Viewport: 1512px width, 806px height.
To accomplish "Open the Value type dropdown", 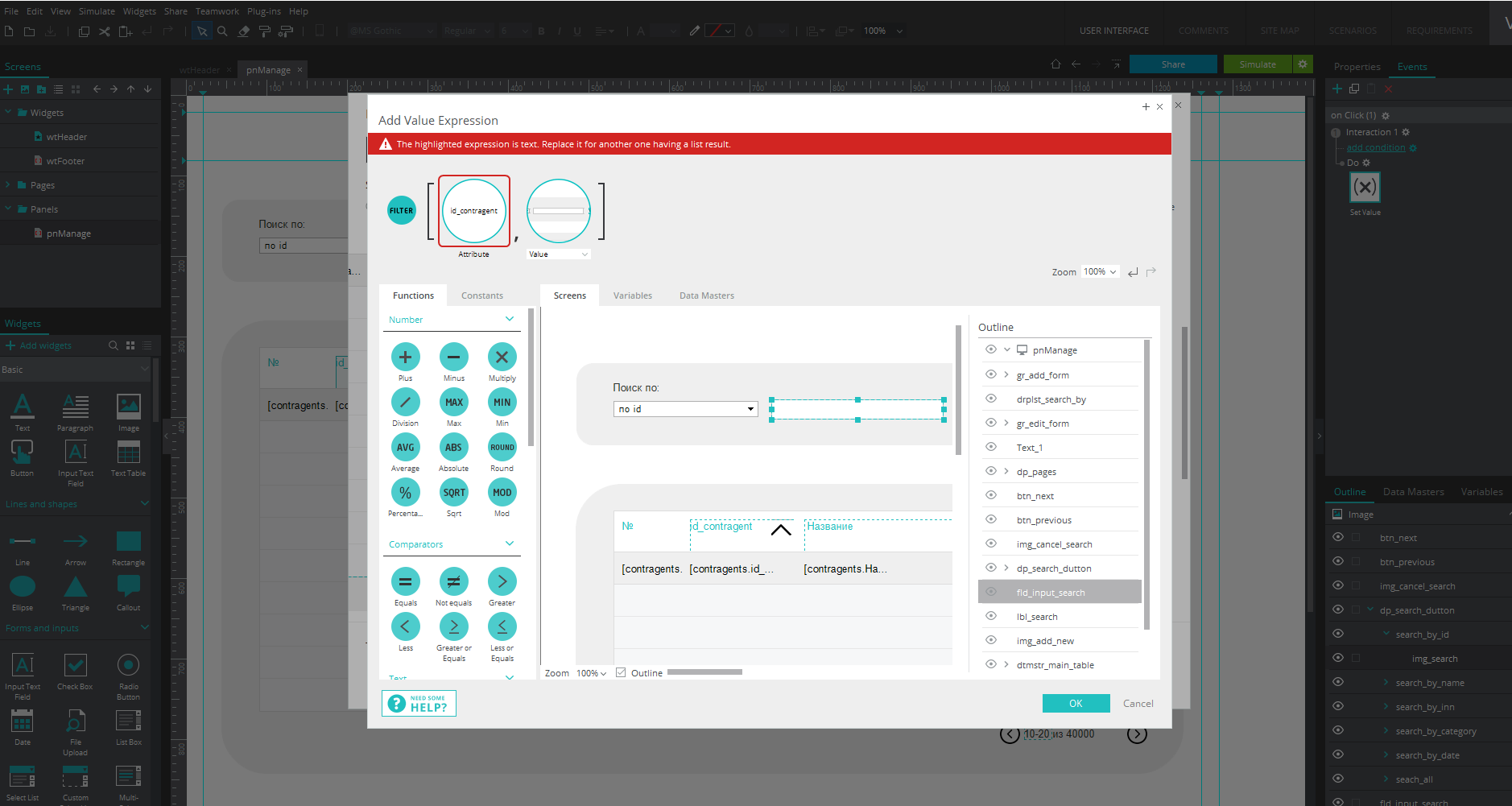I will 559,254.
